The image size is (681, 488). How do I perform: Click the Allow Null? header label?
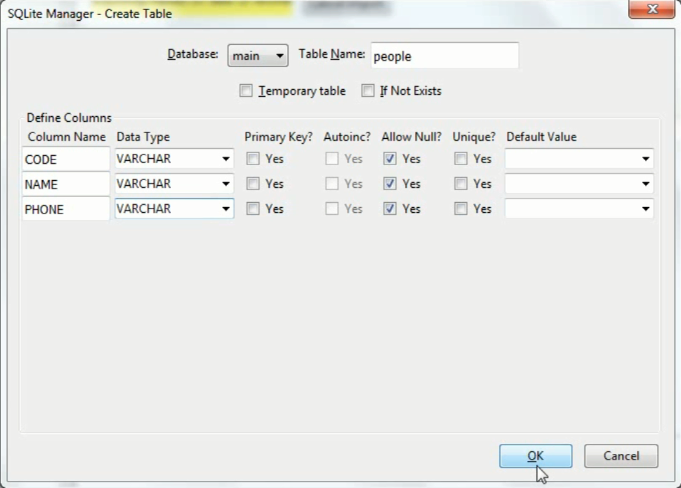coord(411,137)
